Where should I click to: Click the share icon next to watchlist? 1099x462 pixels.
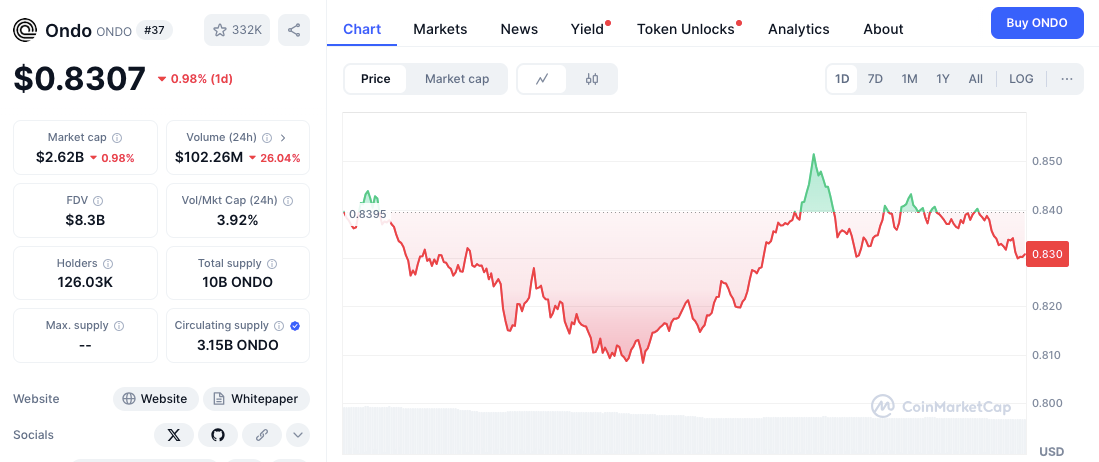click(x=294, y=30)
